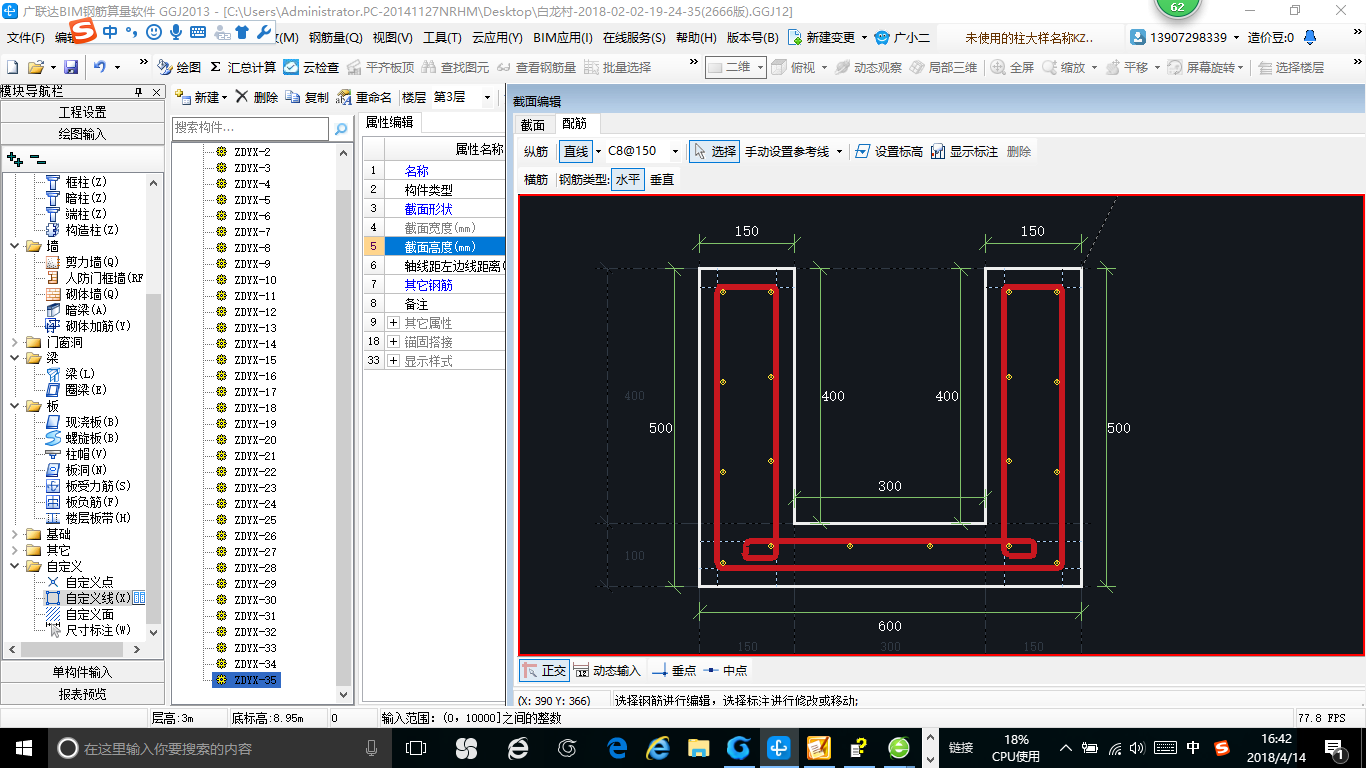Viewport: 1366px width, 768px height.
Task: Click the save disk icon
Action: click(71, 67)
